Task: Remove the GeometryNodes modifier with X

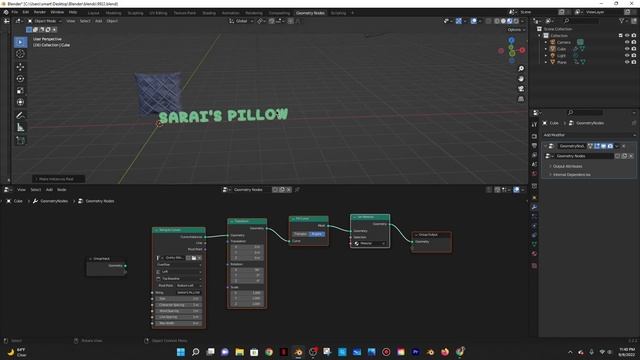Action: pos(624,146)
